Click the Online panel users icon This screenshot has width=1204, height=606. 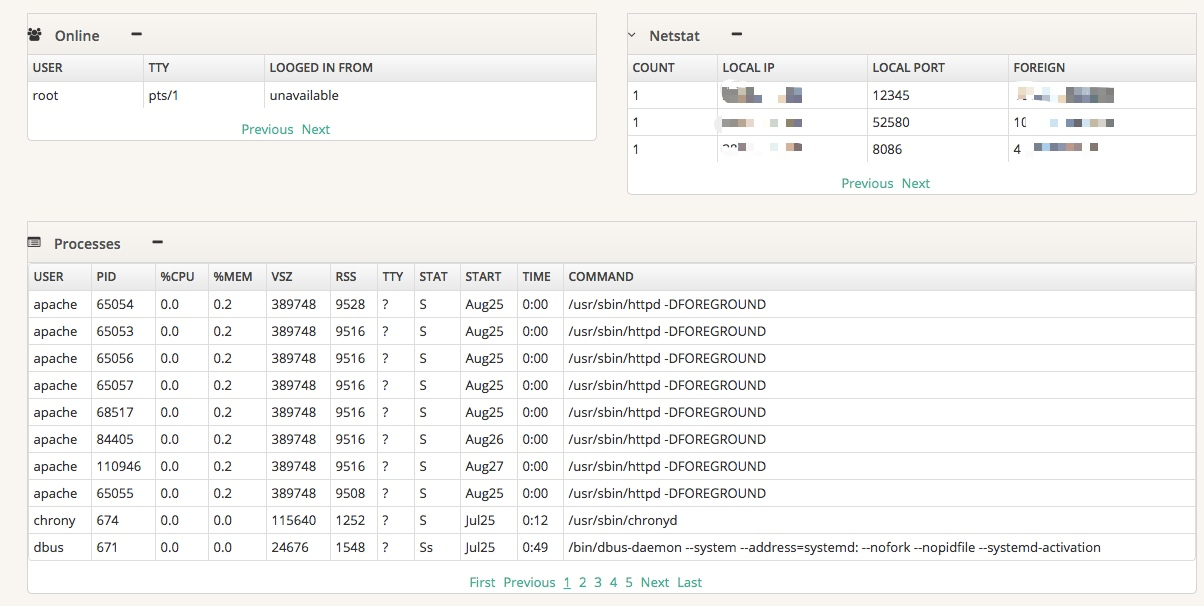click(x=35, y=35)
